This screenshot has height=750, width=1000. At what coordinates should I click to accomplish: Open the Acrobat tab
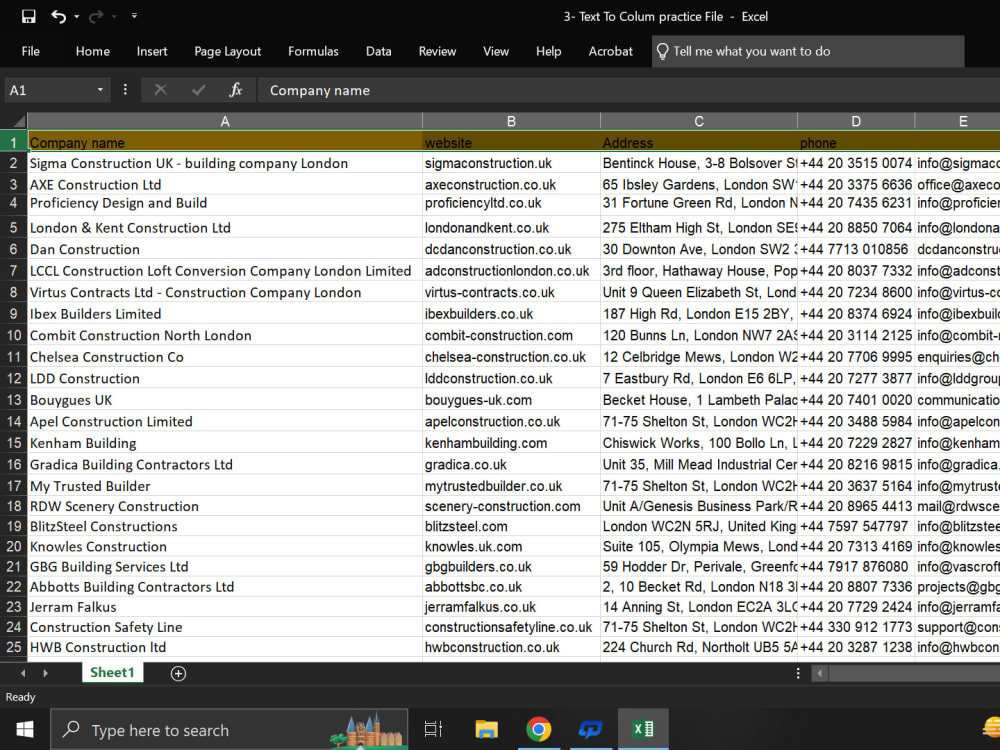click(x=610, y=52)
